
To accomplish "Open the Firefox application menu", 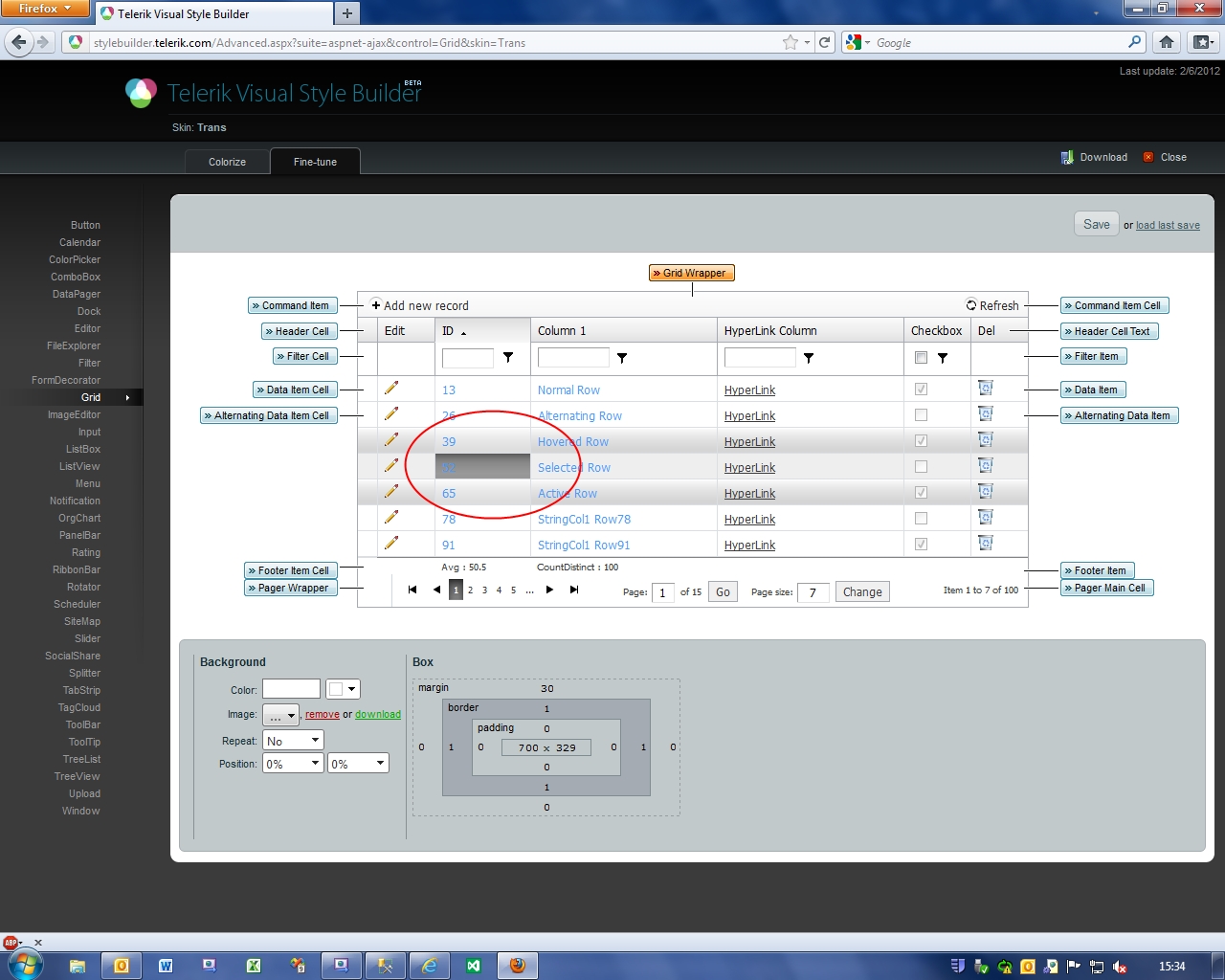I will (x=45, y=9).
